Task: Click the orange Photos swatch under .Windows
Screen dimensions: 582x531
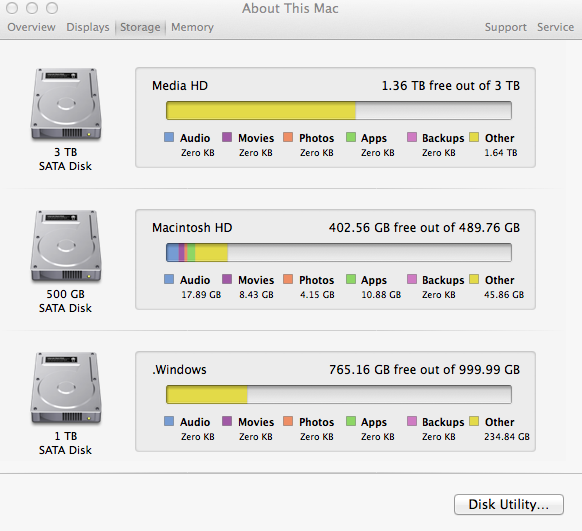Action: coord(288,421)
